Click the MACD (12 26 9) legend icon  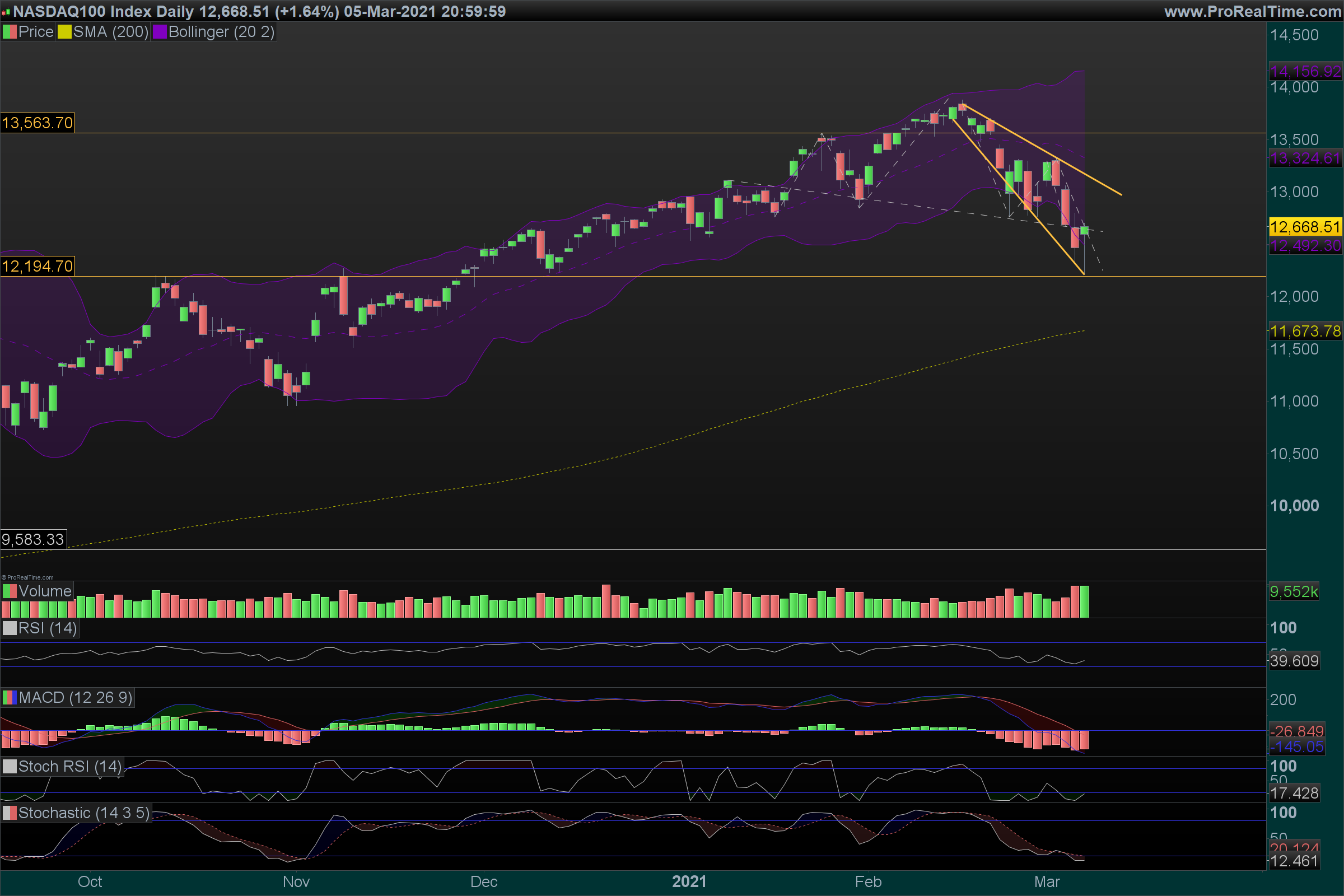[x=10, y=697]
